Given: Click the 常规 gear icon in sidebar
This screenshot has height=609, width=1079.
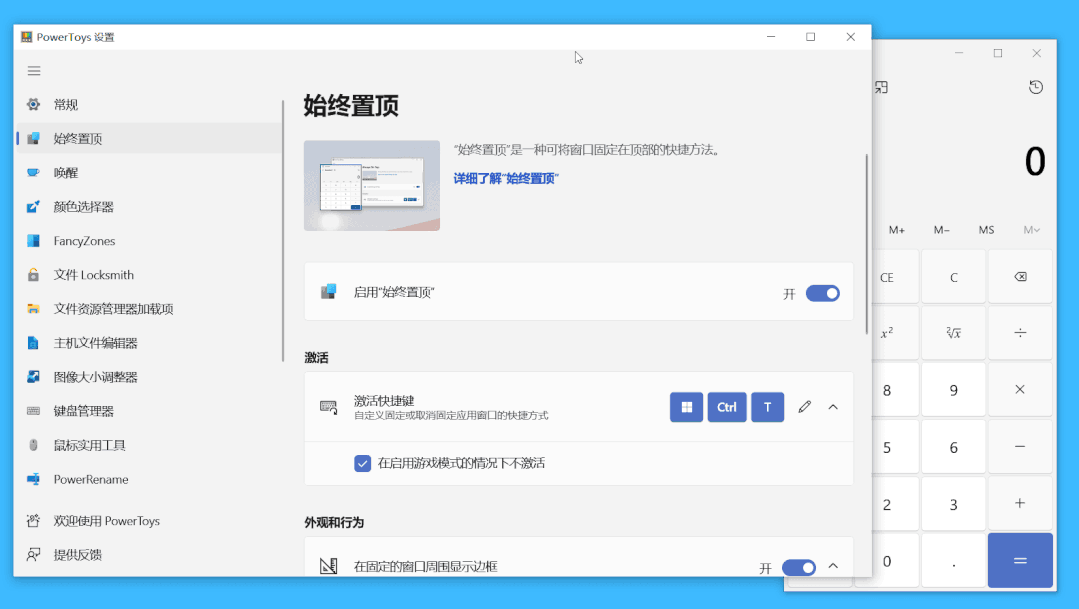Looking at the screenshot, I should click(x=33, y=105).
